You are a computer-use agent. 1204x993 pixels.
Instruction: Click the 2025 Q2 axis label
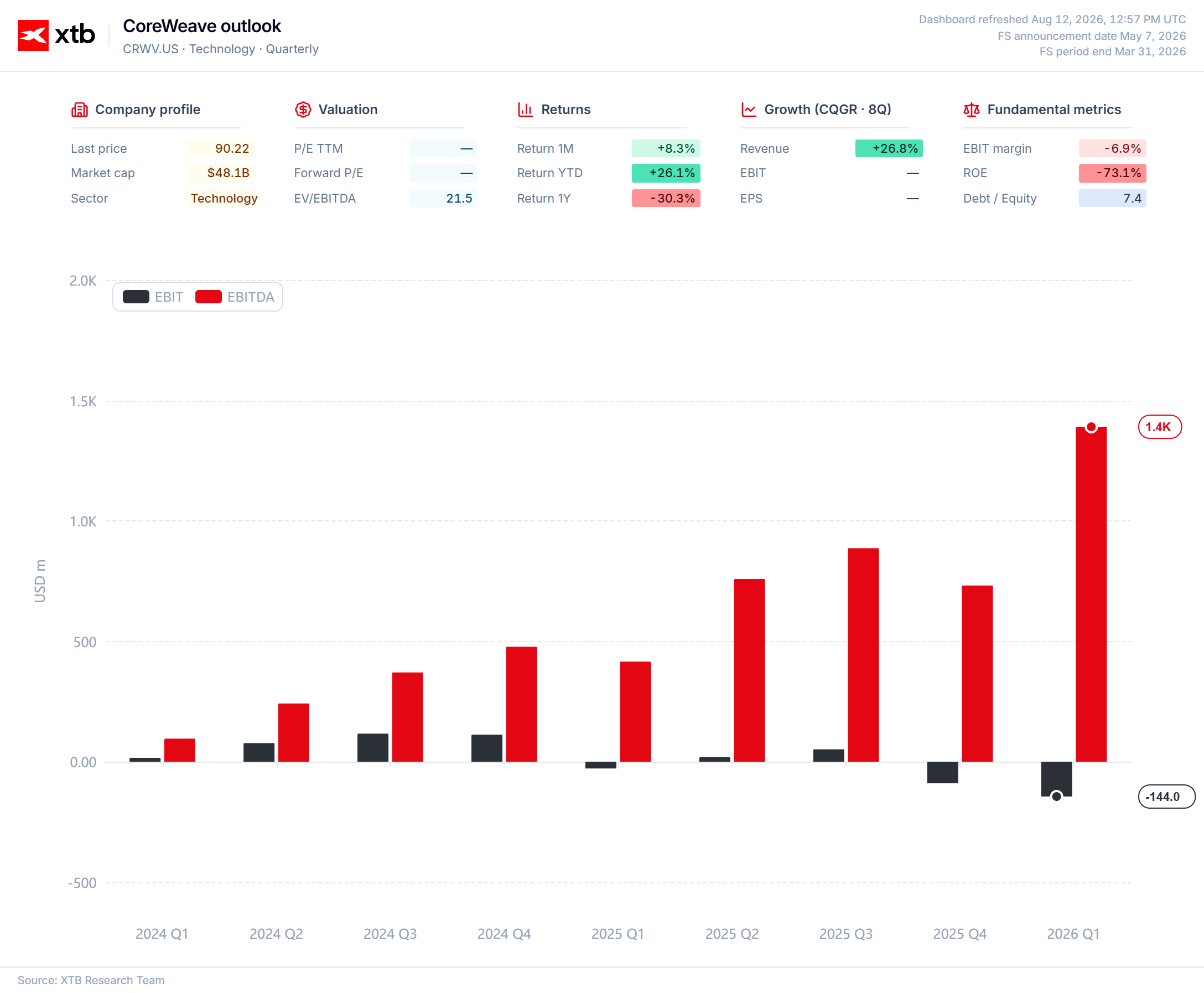(x=732, y=934)
